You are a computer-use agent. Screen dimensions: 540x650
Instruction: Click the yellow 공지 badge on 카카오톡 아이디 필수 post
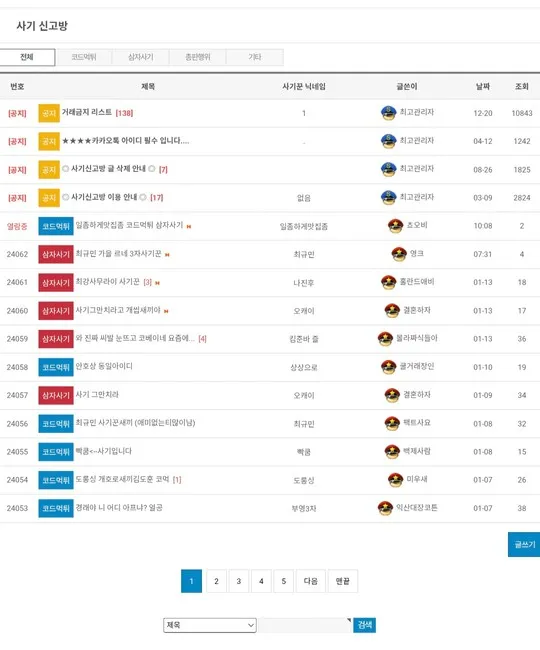(49, 141)
